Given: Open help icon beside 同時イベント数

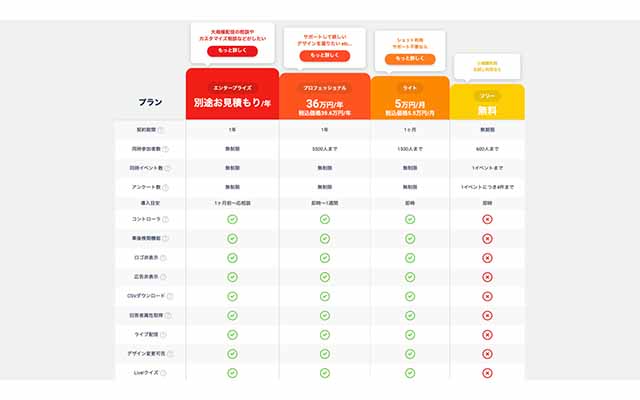Looking at the screenshot, I should (167, 168).
